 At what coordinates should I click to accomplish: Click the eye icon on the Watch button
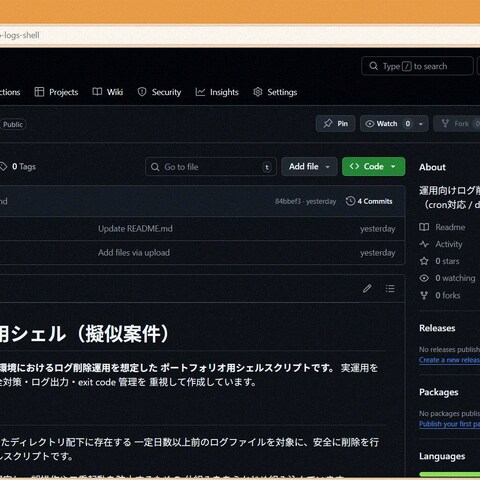pos(369,124)
